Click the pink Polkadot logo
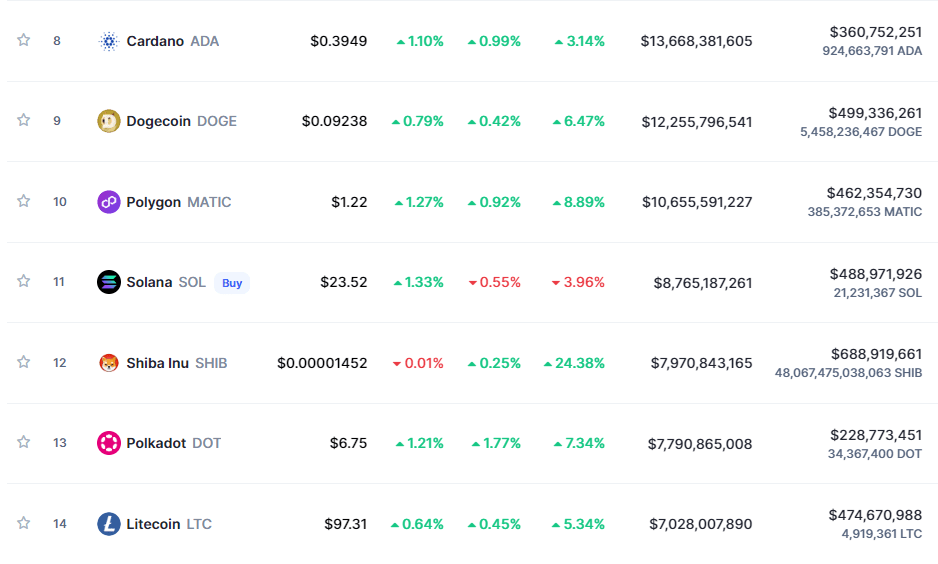 click(109, 443)
